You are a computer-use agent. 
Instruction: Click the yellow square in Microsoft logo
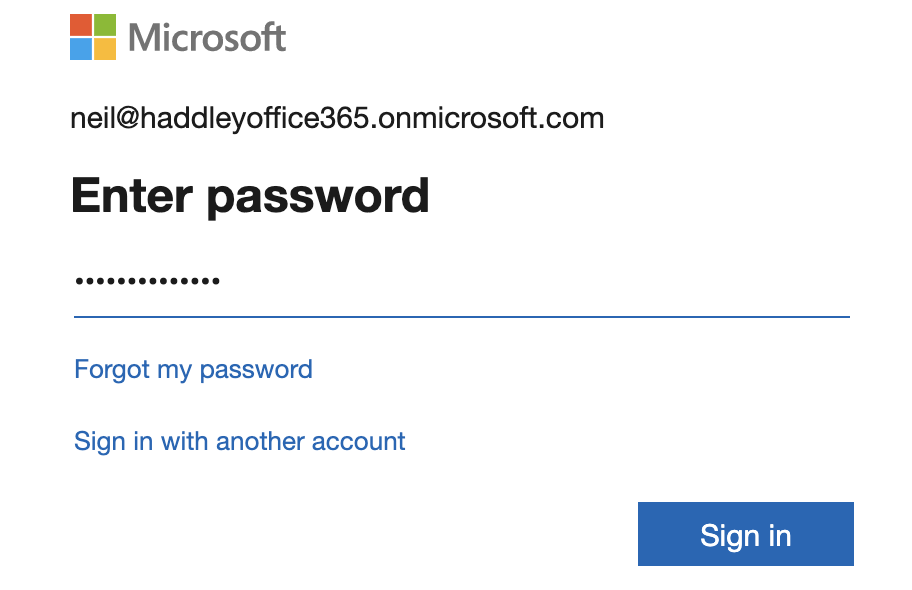click(x=106, y=49)
